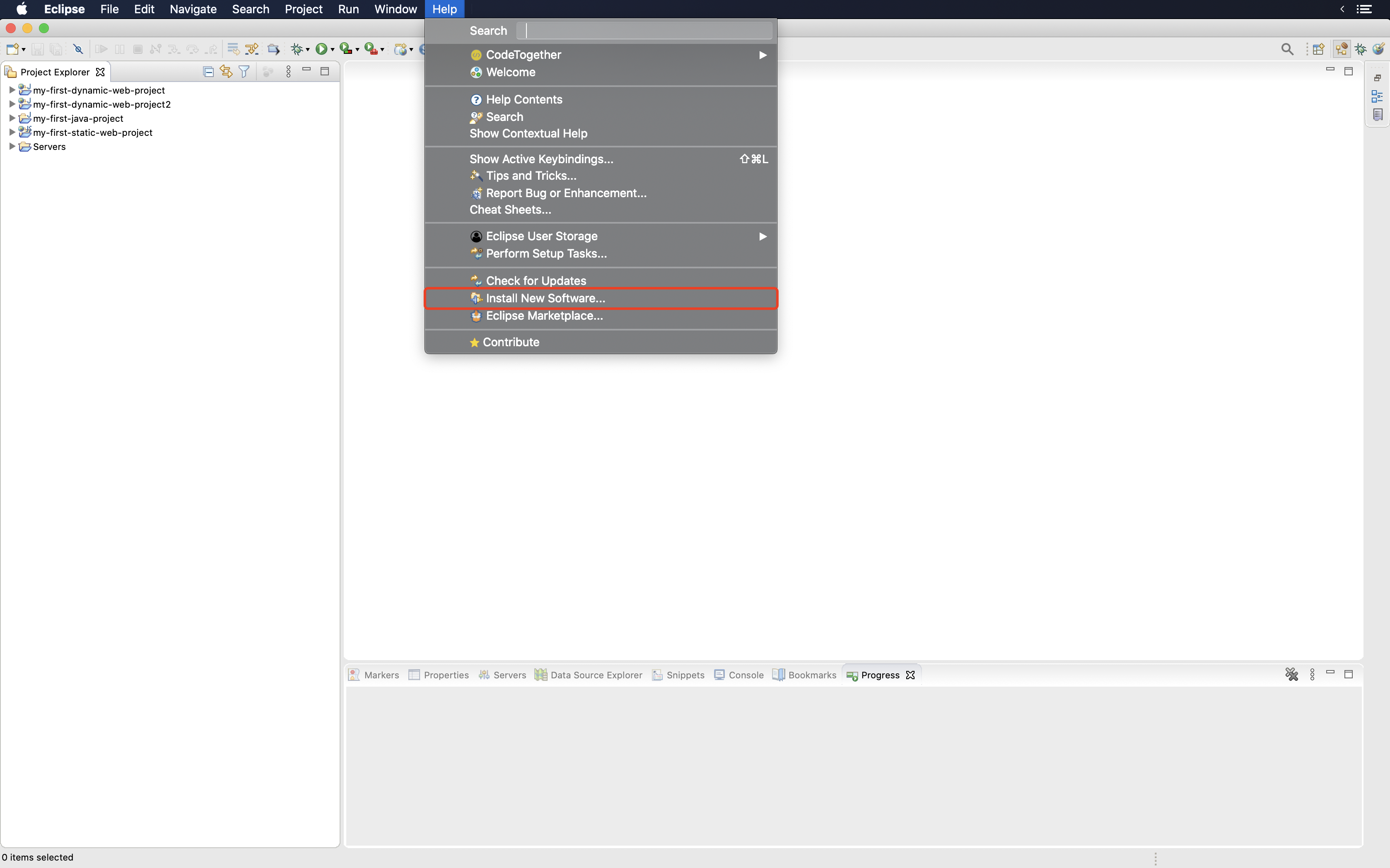Click the Help menu search field
The image size is (1390, 868).
pos(644,30)
